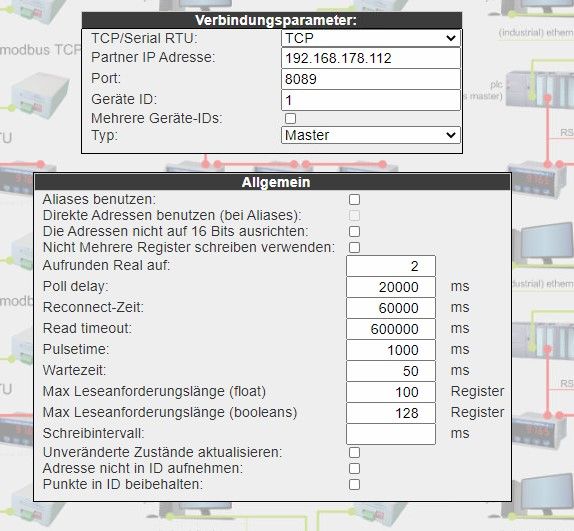Select the Read timeout input field
Image resolution: width=574 pixels, height=531 pixels.
(x=391, y=329)
